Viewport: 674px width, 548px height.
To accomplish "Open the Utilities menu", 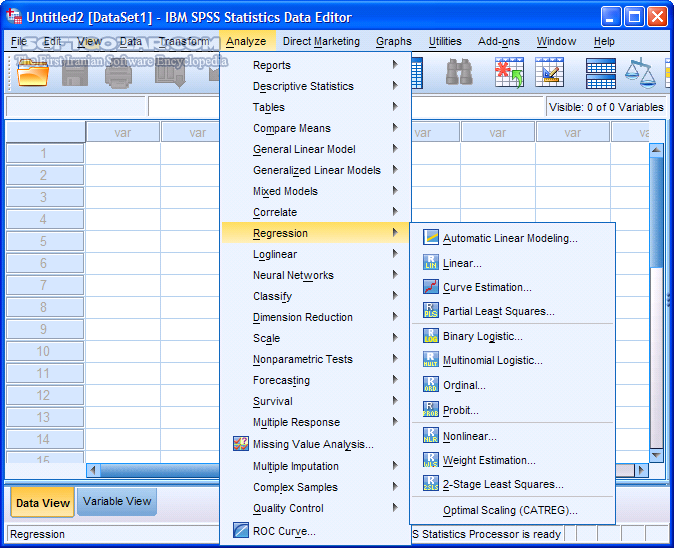I will (445, 41).
